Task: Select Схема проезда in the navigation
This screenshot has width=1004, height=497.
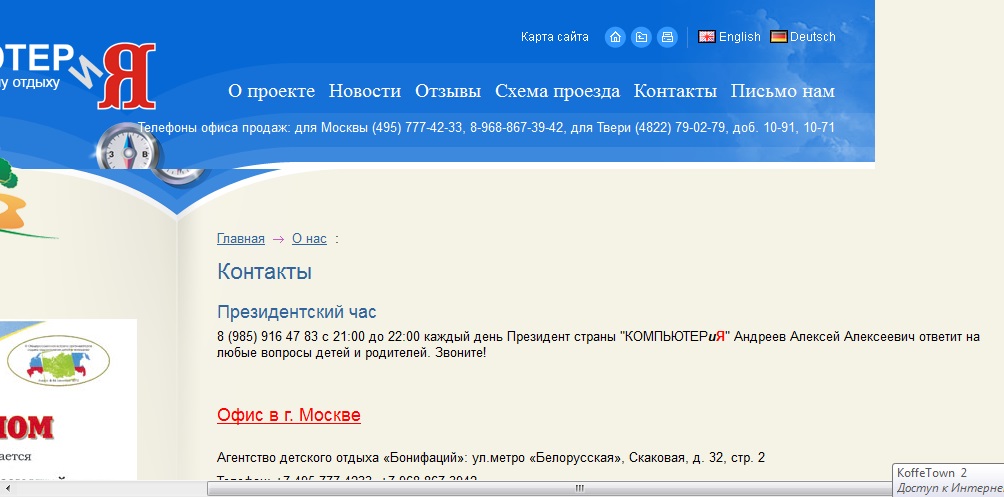Action: (557, 91)
